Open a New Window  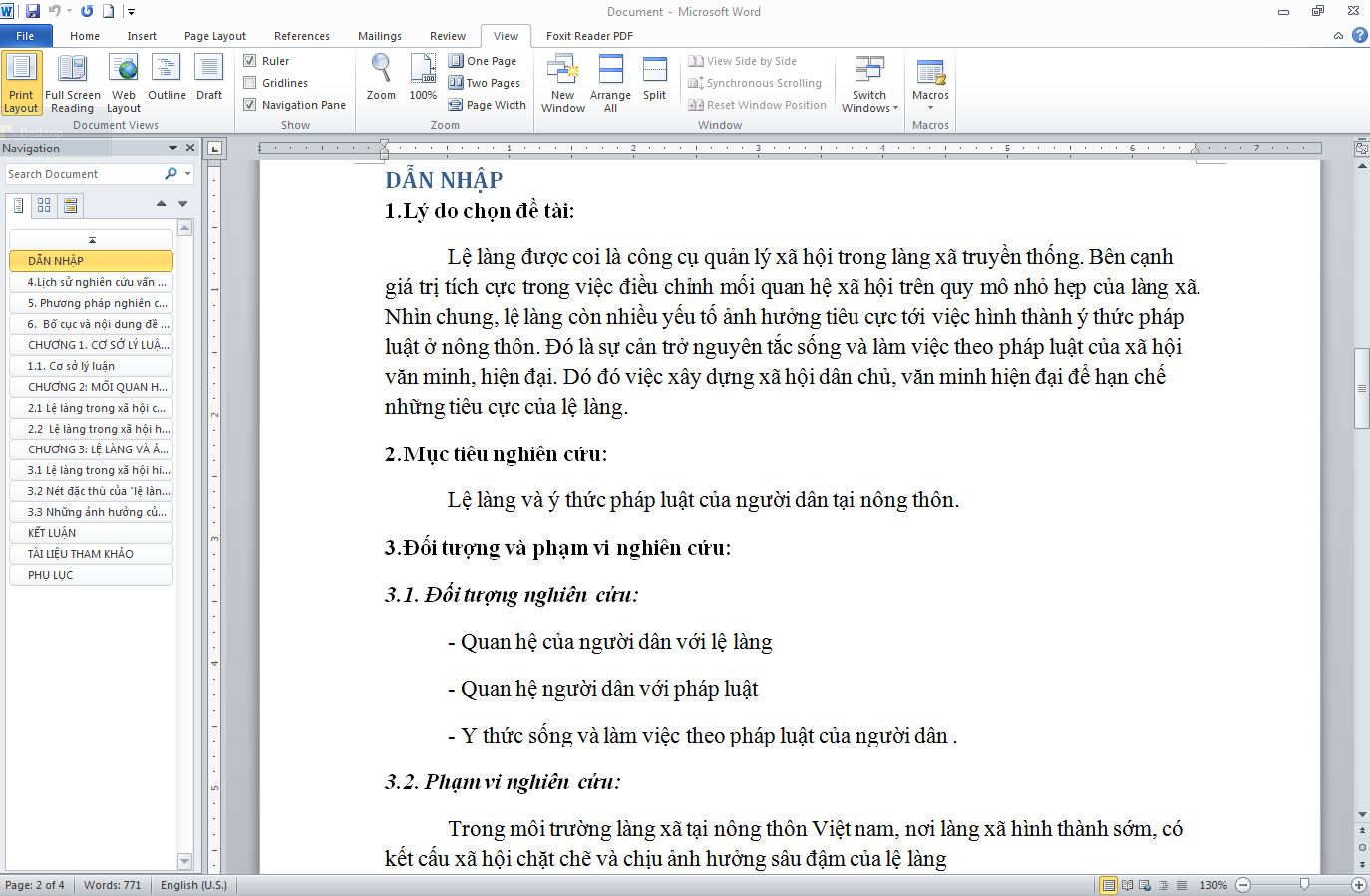click(563, 83)
